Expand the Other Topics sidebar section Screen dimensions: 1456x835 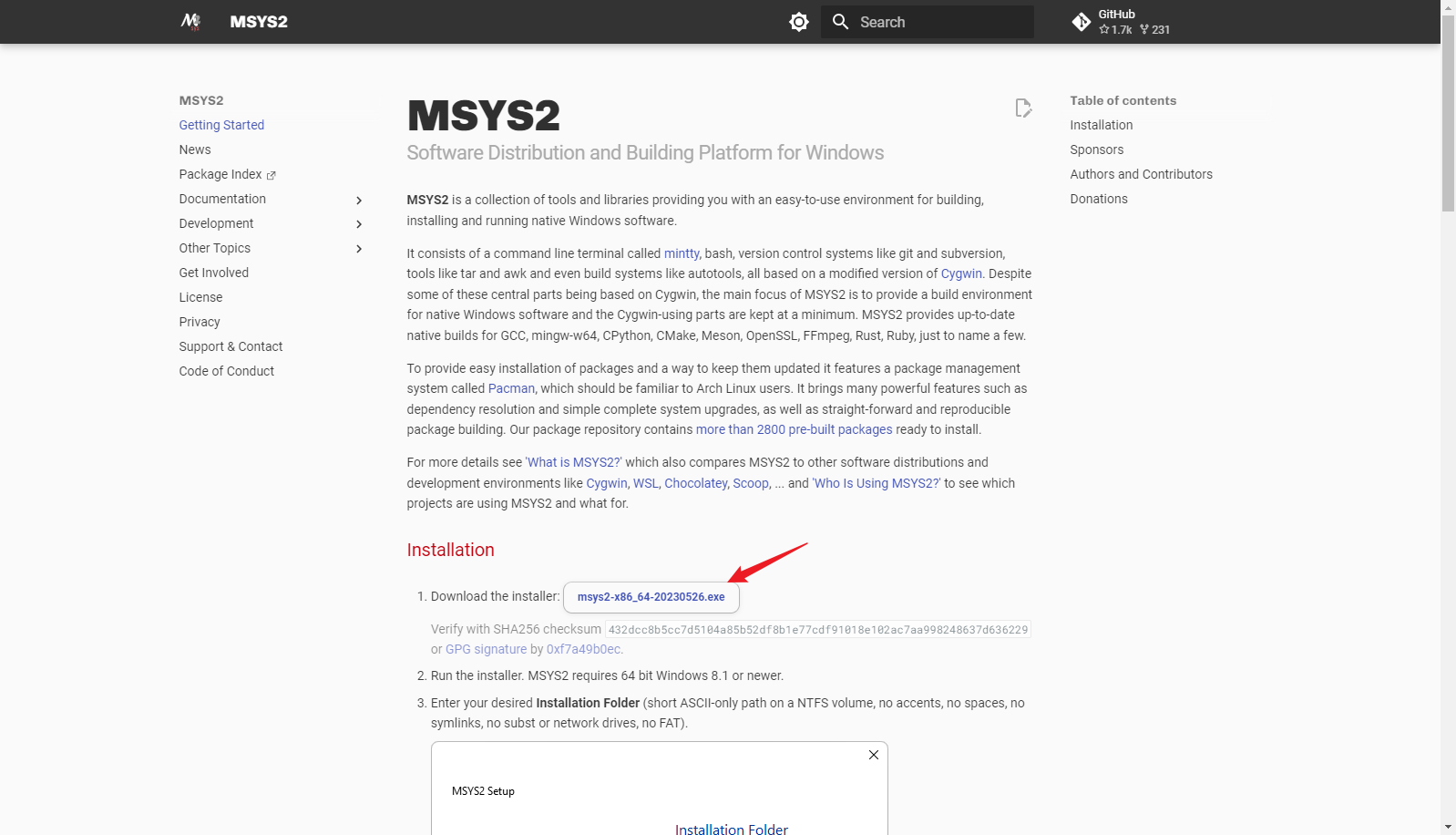coord(359,249)
